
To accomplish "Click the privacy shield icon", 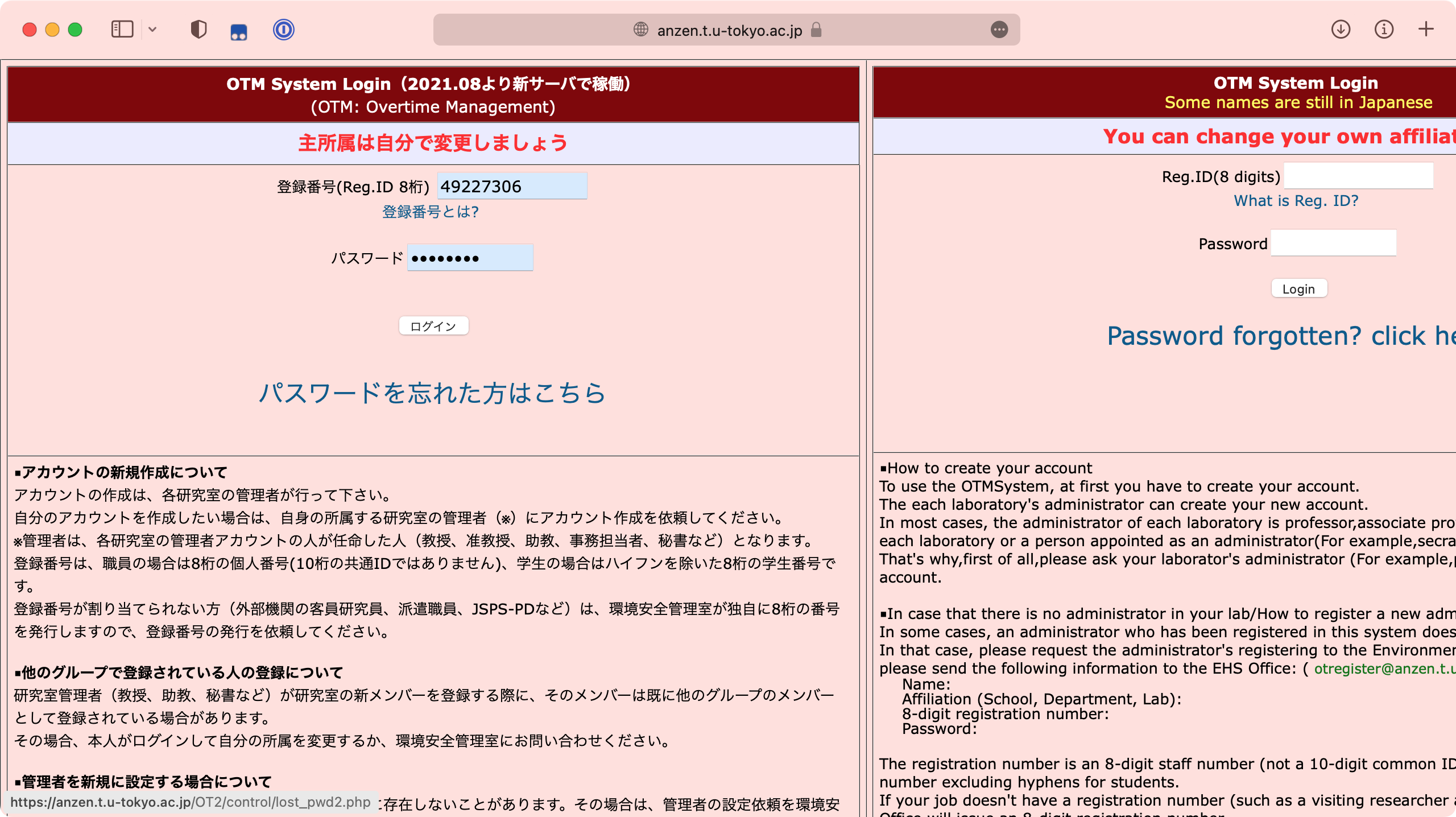I will pos(198,30).
